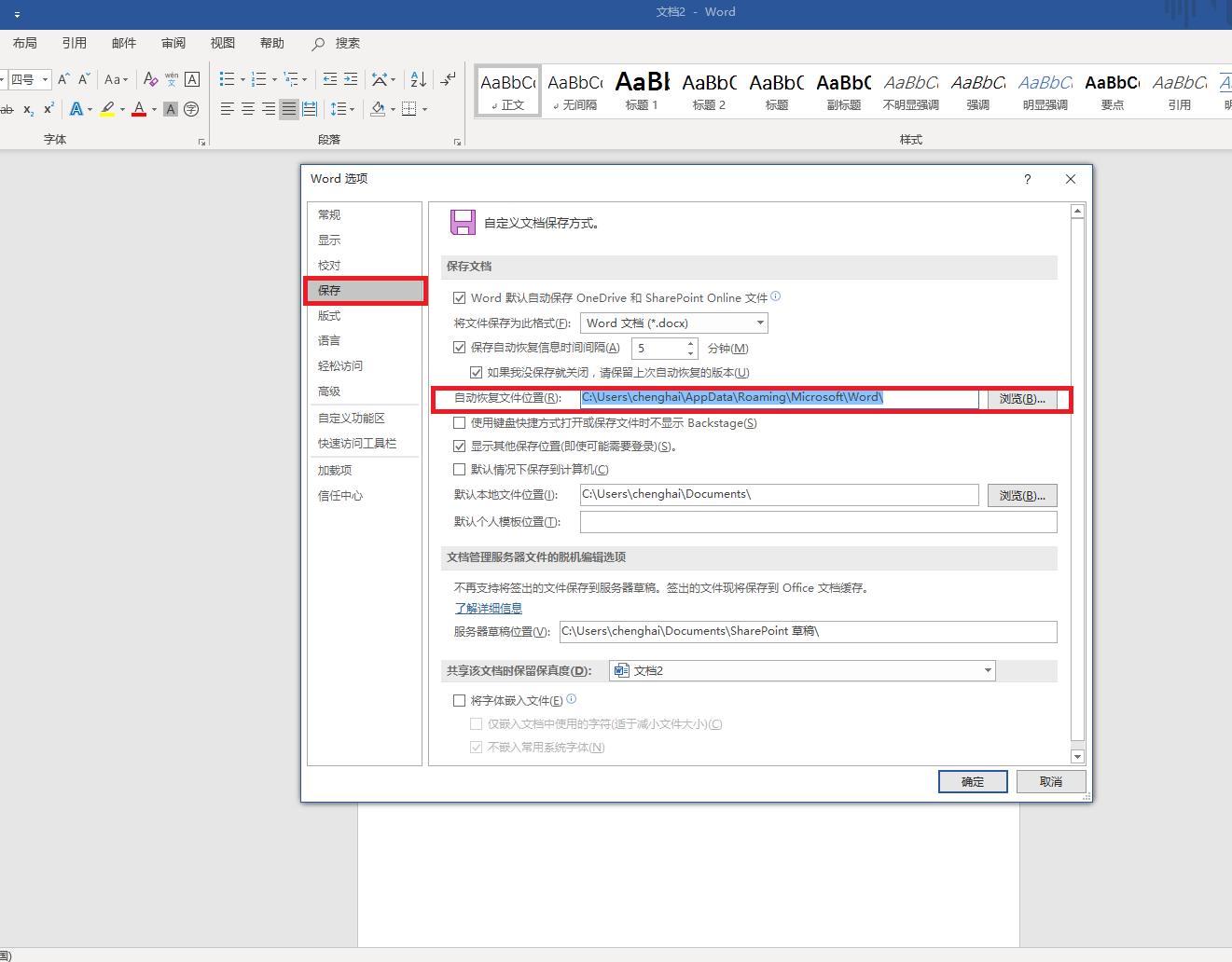Viewport: 1232px width, 962px height.
Task: Apply red font color
Action: click(x=139, y=109)
